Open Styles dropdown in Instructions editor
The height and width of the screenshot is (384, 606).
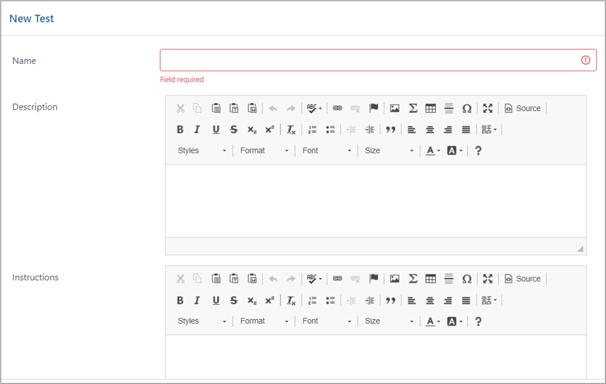coord(202,321)
